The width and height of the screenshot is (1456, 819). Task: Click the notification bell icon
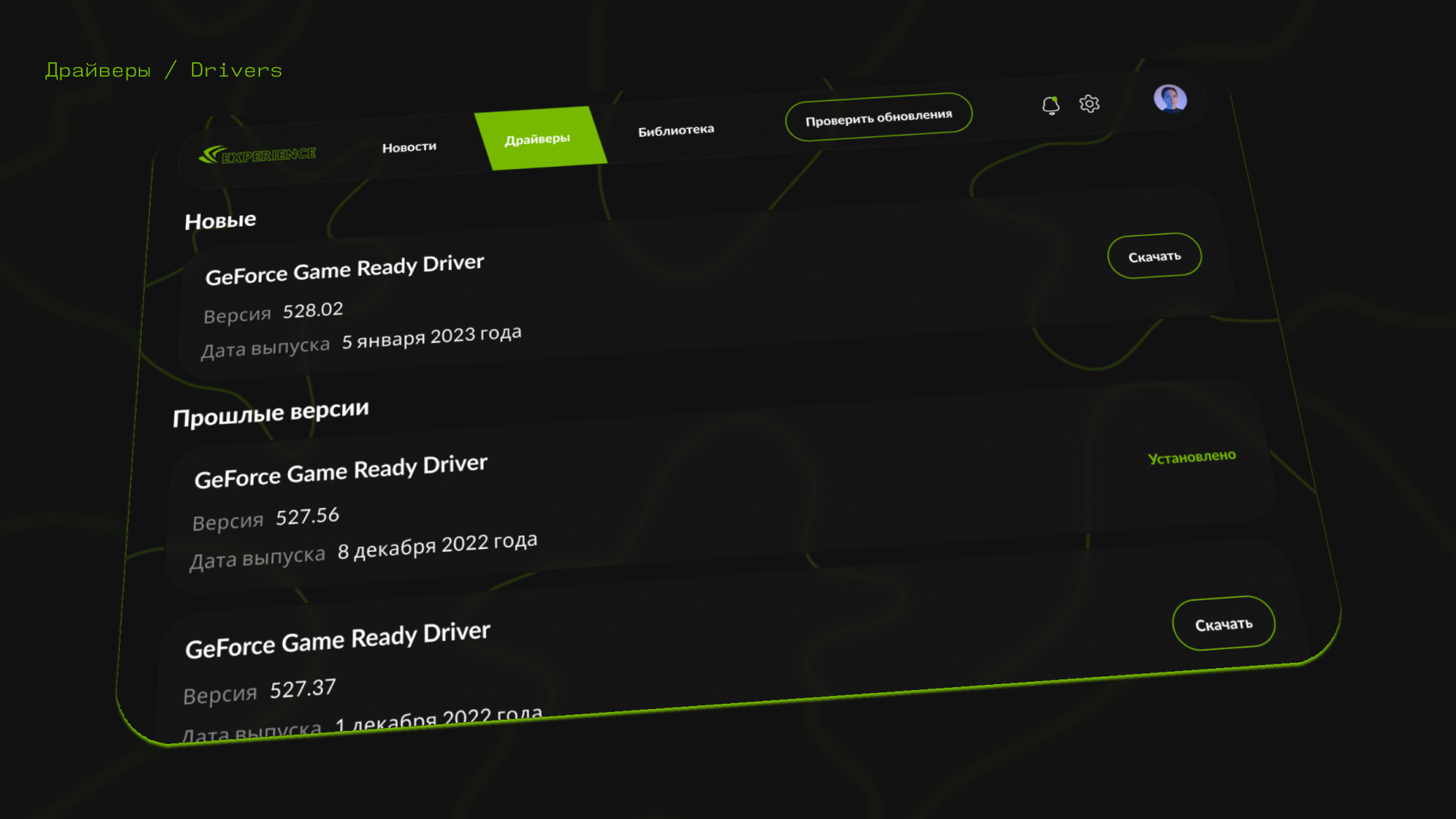click(x=1050, y=105)
